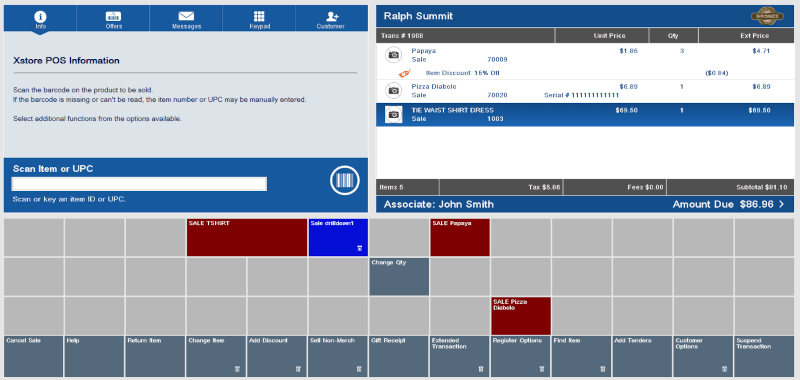Click the Ralph Summit customer name
Image resolution: width=800 pixels, height=380 pixels.
[x=418, y=16]
